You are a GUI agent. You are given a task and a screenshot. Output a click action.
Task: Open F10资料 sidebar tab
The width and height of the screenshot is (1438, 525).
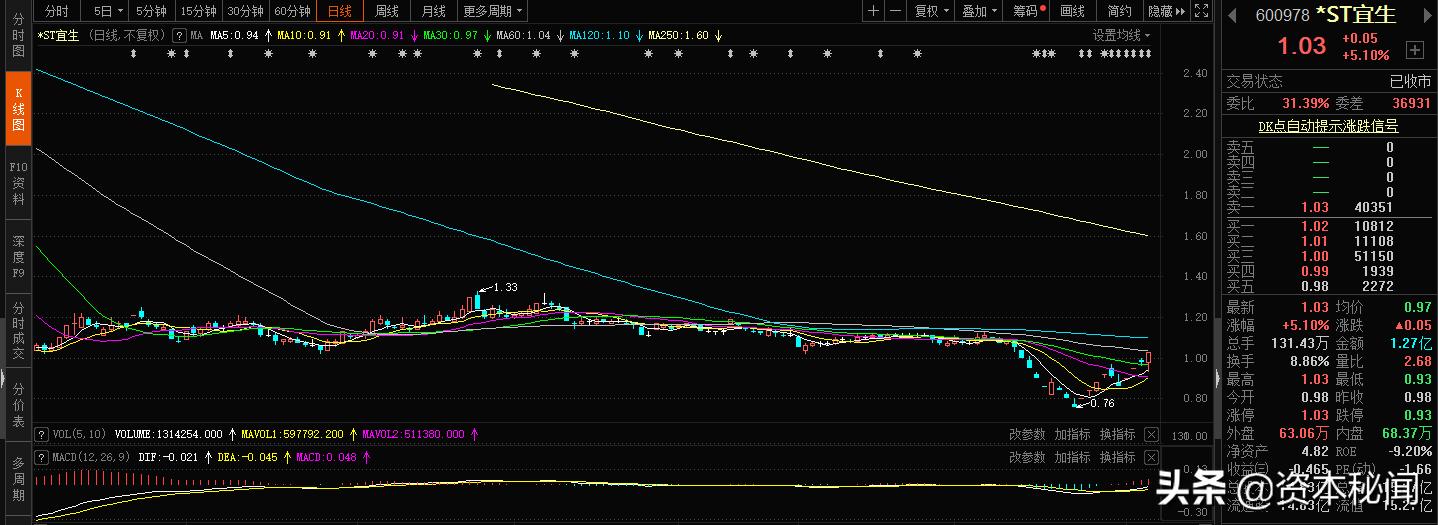click(x=18, y=183)
